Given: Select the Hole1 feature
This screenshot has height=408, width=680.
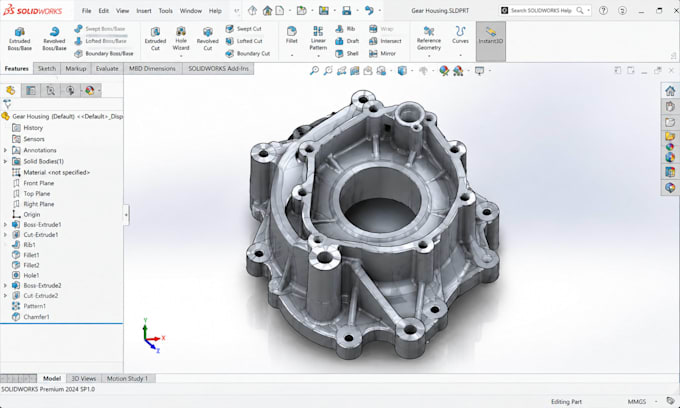Looking at the screenshot, I should (x=26, y=275).
